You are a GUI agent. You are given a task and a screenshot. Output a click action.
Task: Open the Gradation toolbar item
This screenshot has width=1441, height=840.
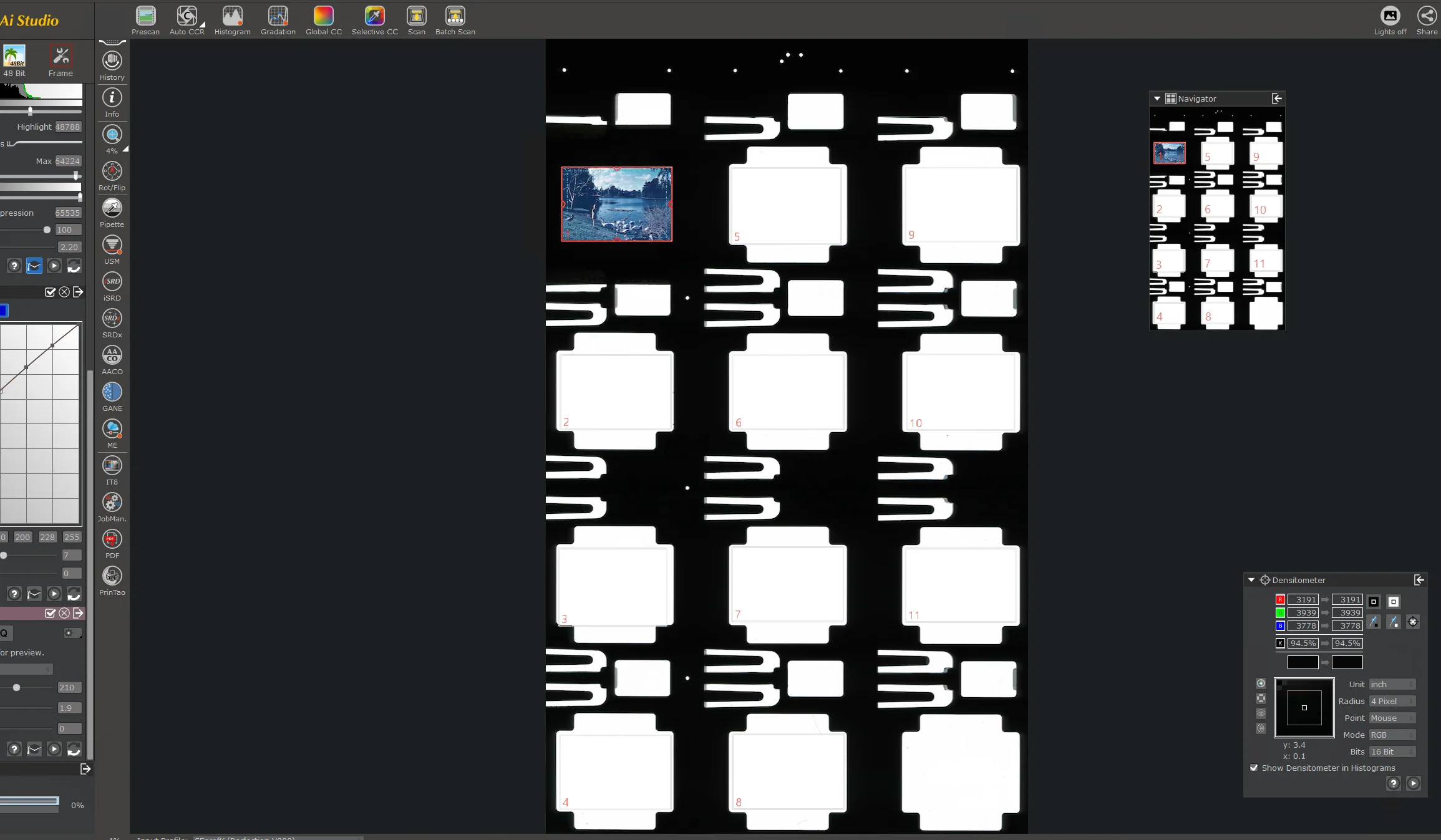278,16
